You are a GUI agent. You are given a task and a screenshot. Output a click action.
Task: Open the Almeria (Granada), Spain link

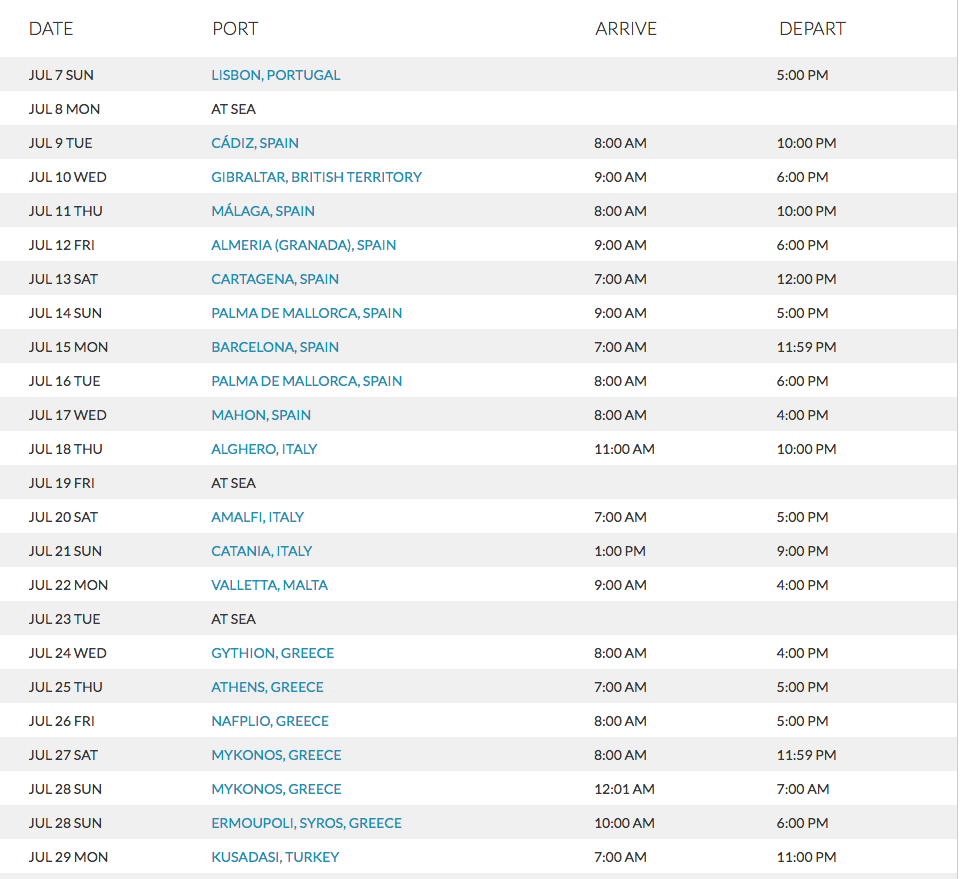tap(303, 245)
